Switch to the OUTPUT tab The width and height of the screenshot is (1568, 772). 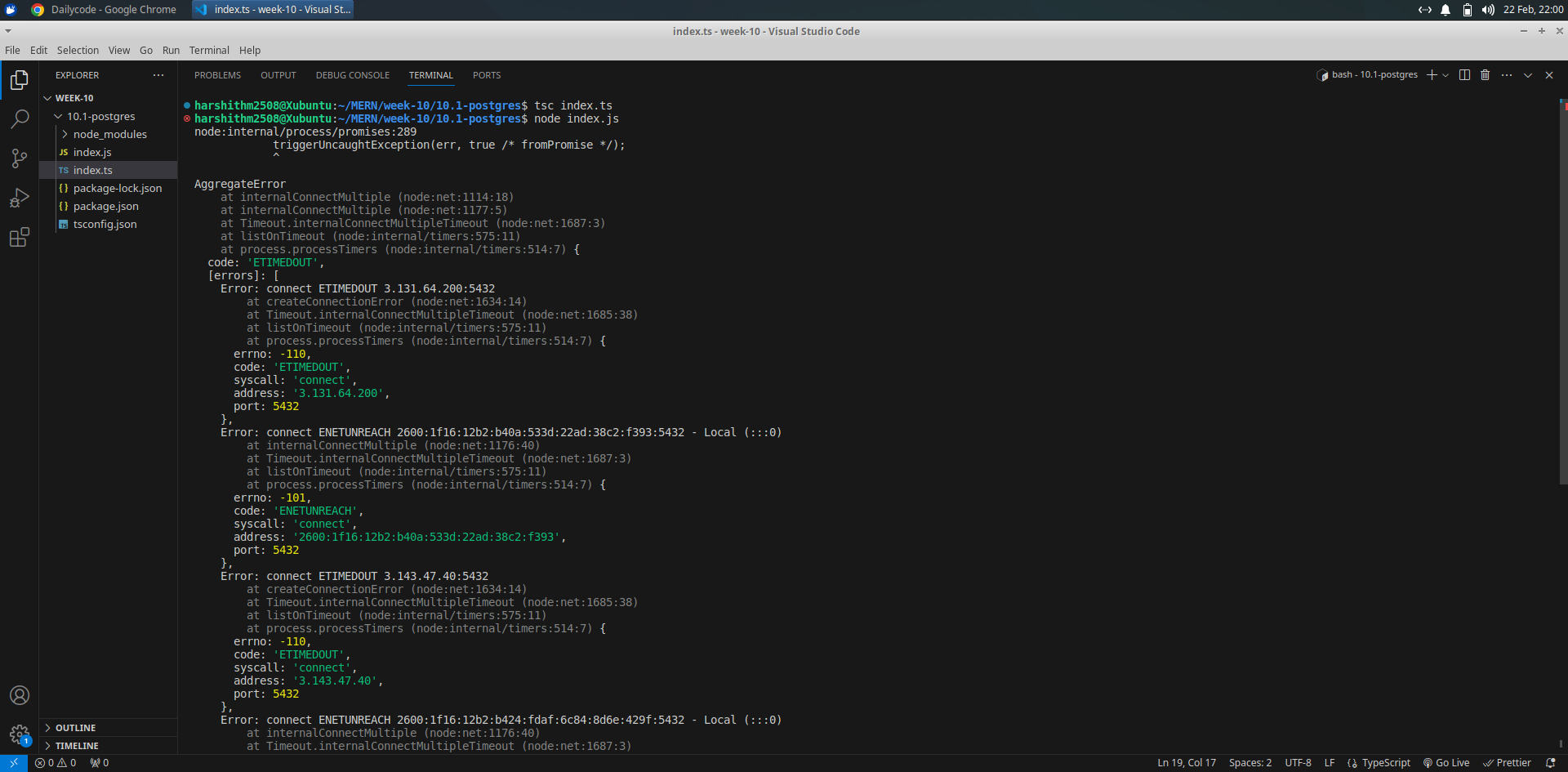(278, 75)
